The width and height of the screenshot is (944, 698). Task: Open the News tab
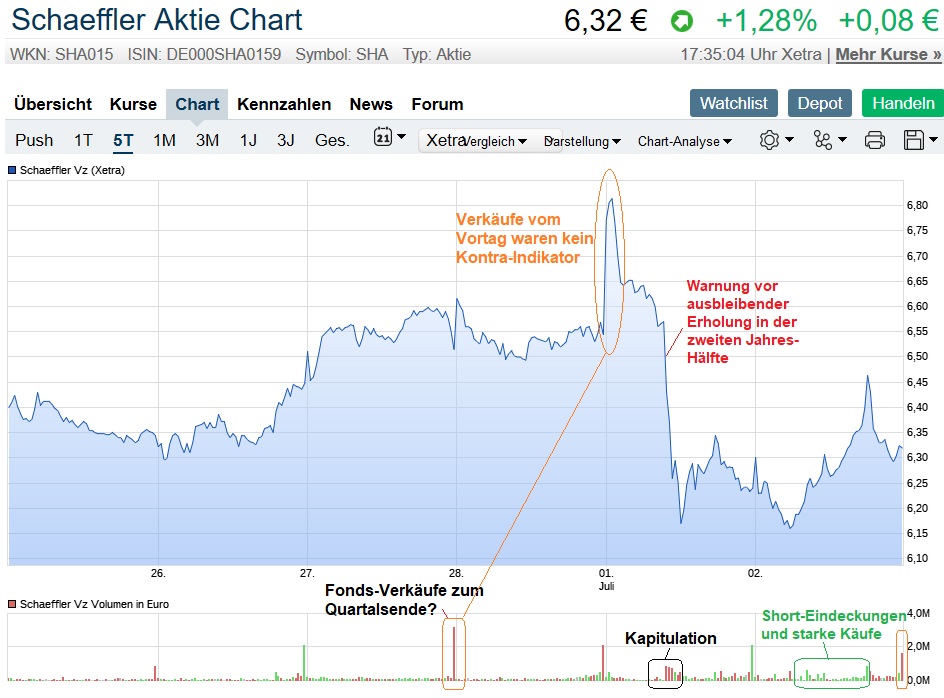[371, 104]
